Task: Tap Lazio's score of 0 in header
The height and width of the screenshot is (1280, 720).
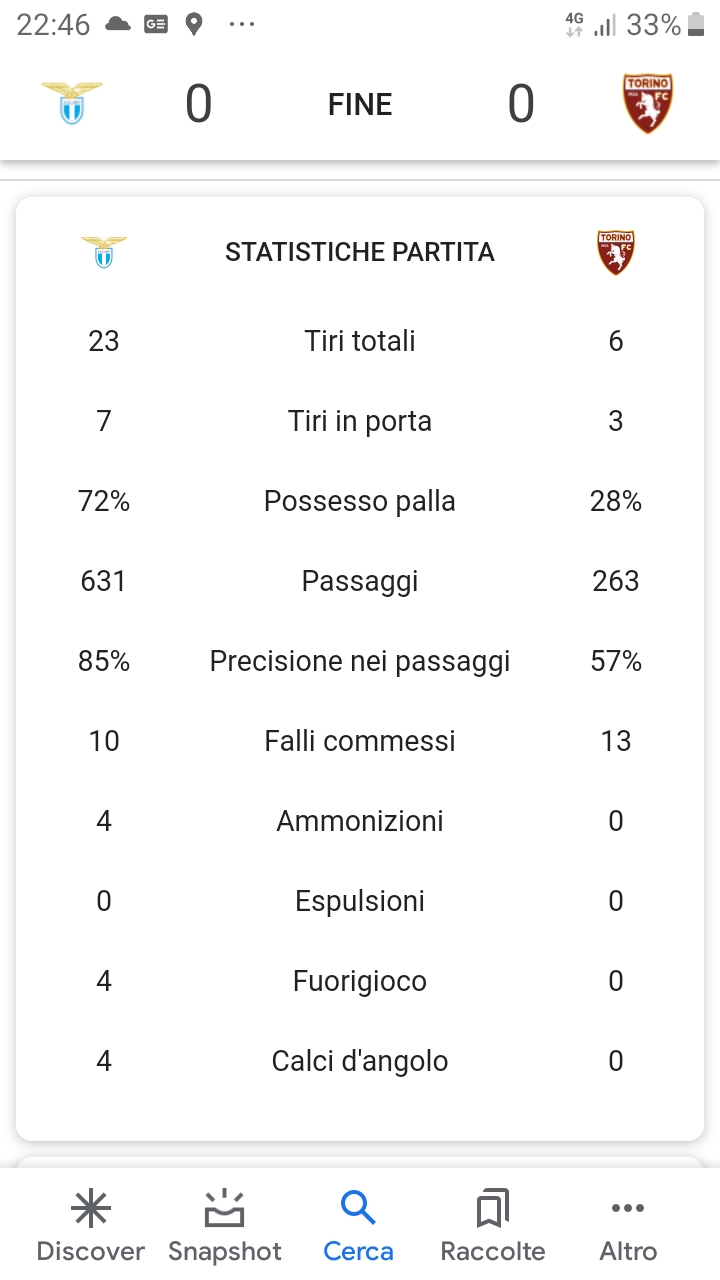Action: click(x=199, y=105)
